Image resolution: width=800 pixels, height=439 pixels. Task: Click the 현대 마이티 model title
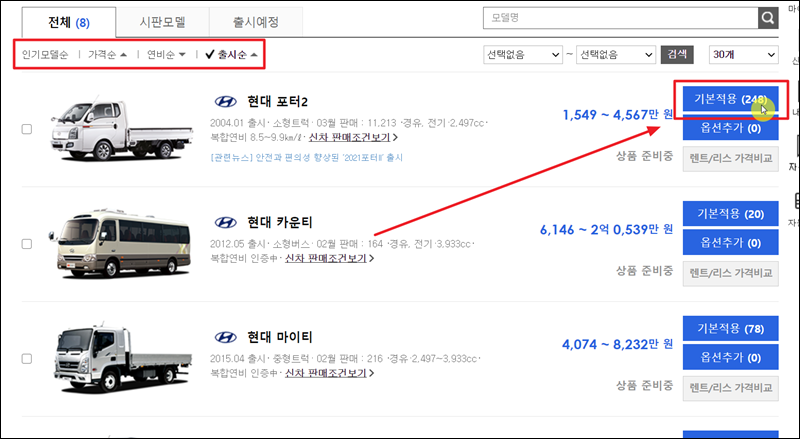click(280, 337)
